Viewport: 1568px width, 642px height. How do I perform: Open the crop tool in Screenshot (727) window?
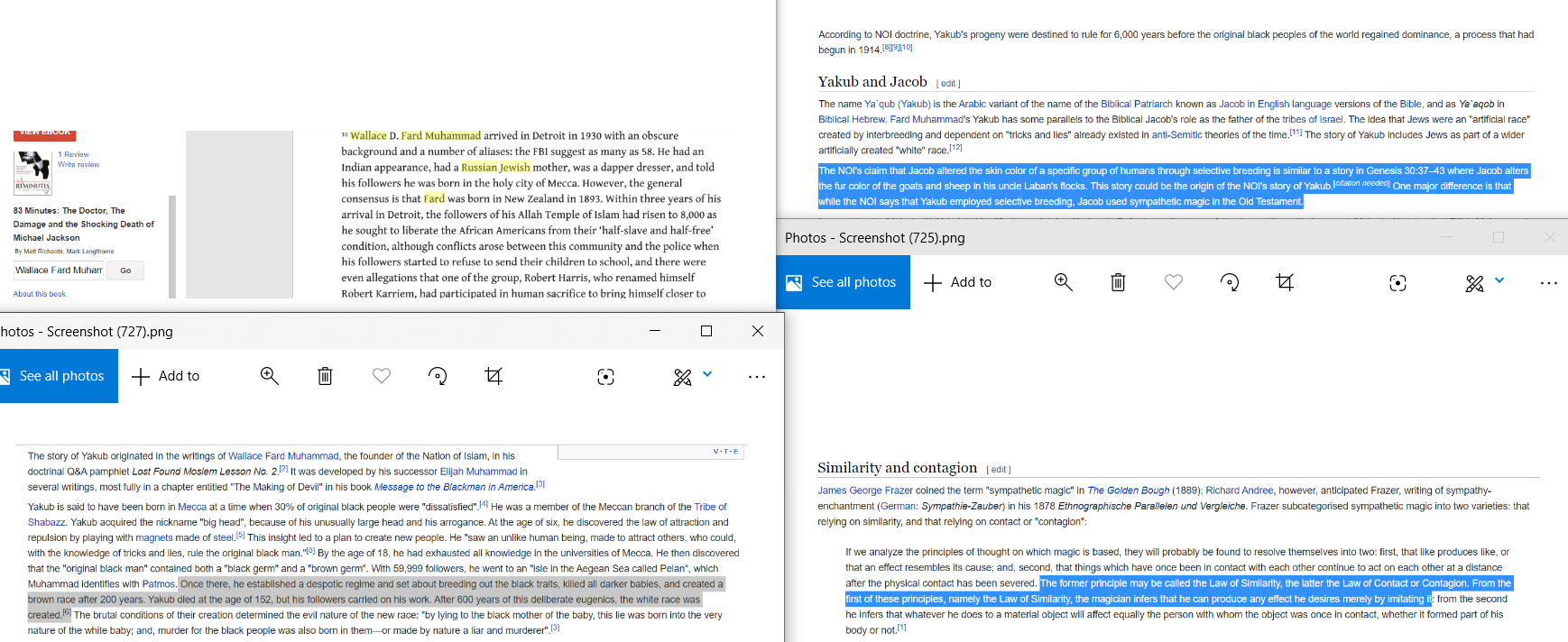(x=493, y=376)
